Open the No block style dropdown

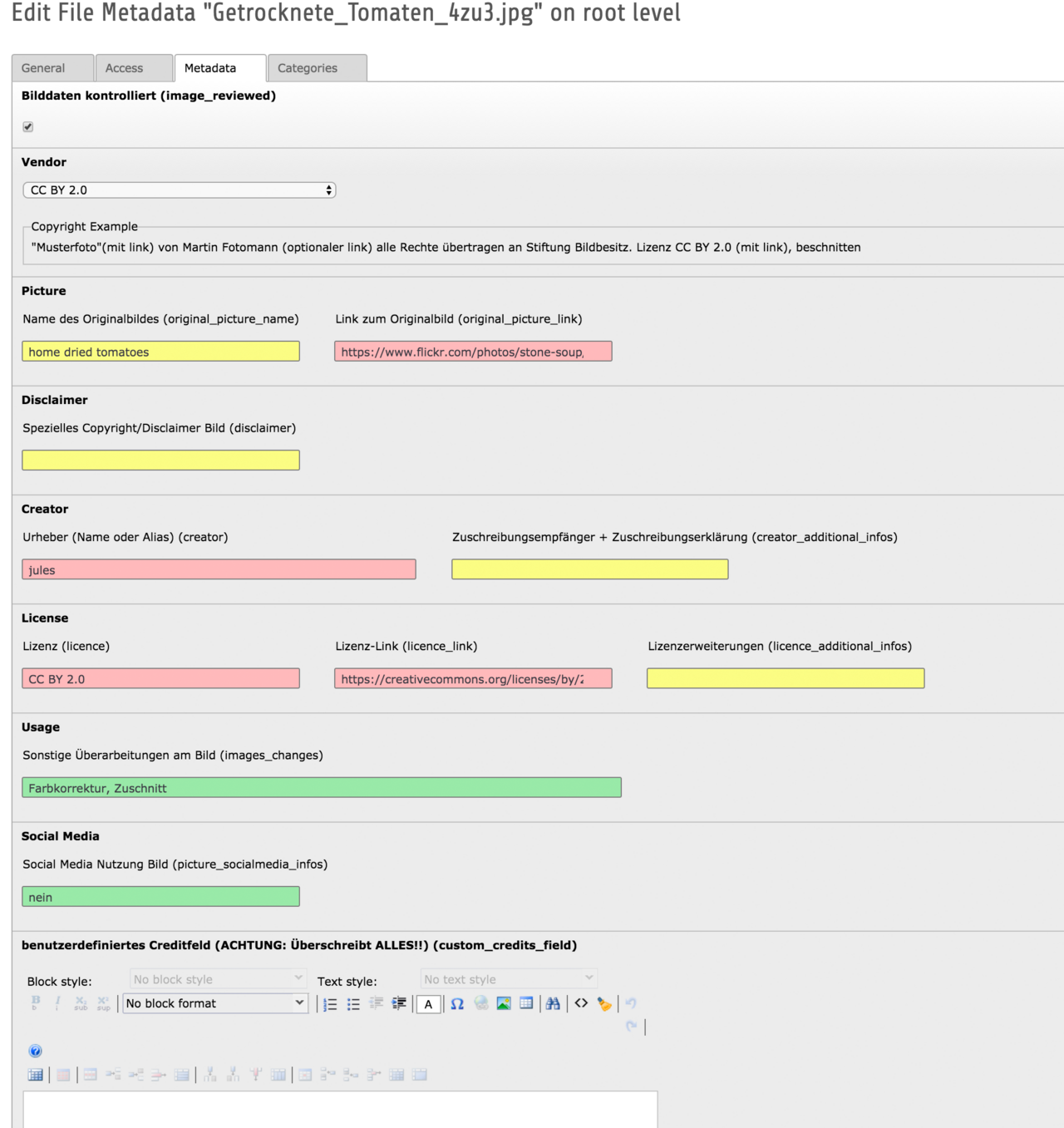tap(219, 979)
